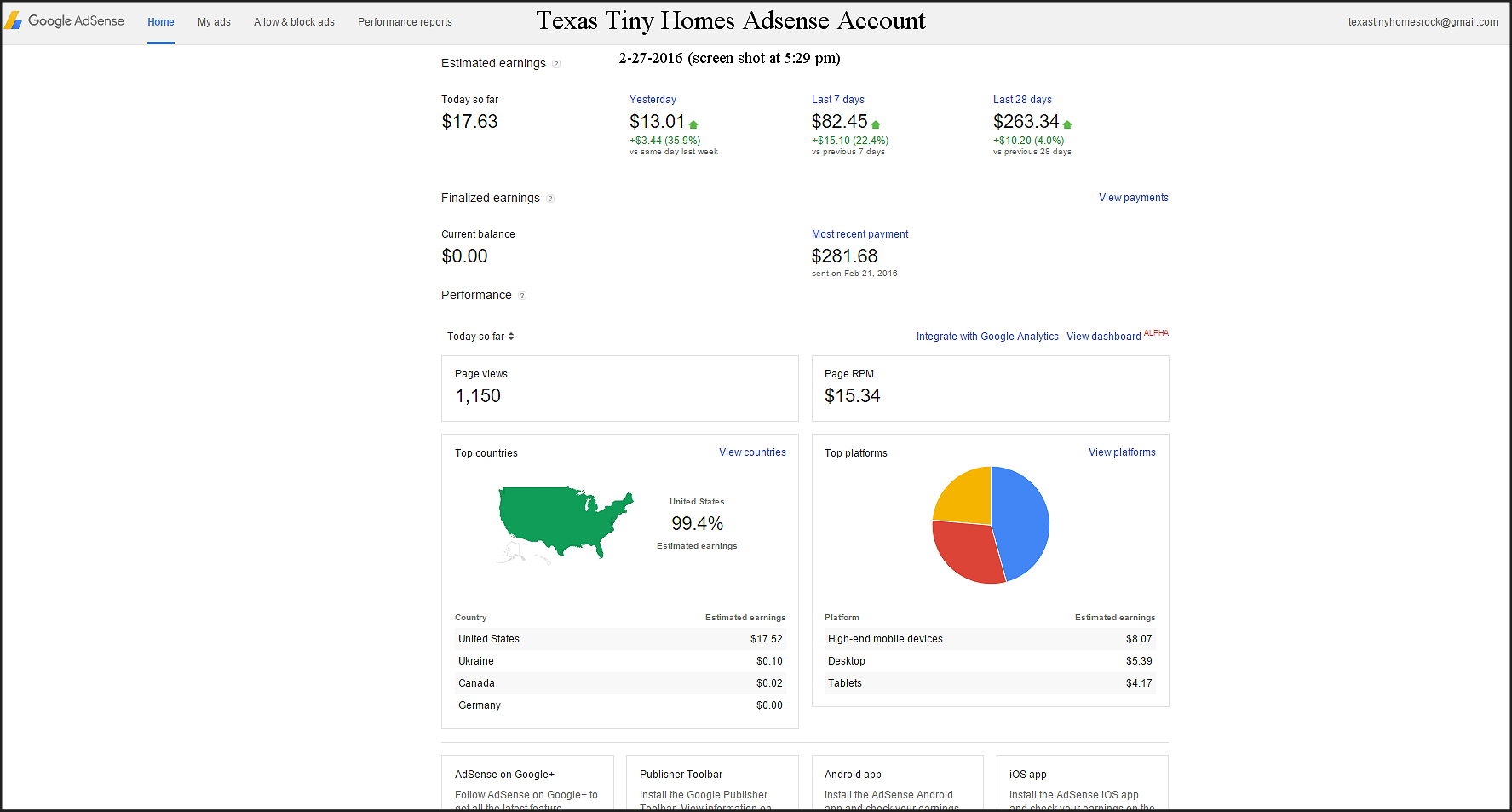Image resolution: width=1512 pixels, height=812 pixels.
Task: Click help icon next to Performance heading
Action: [522, 296]
